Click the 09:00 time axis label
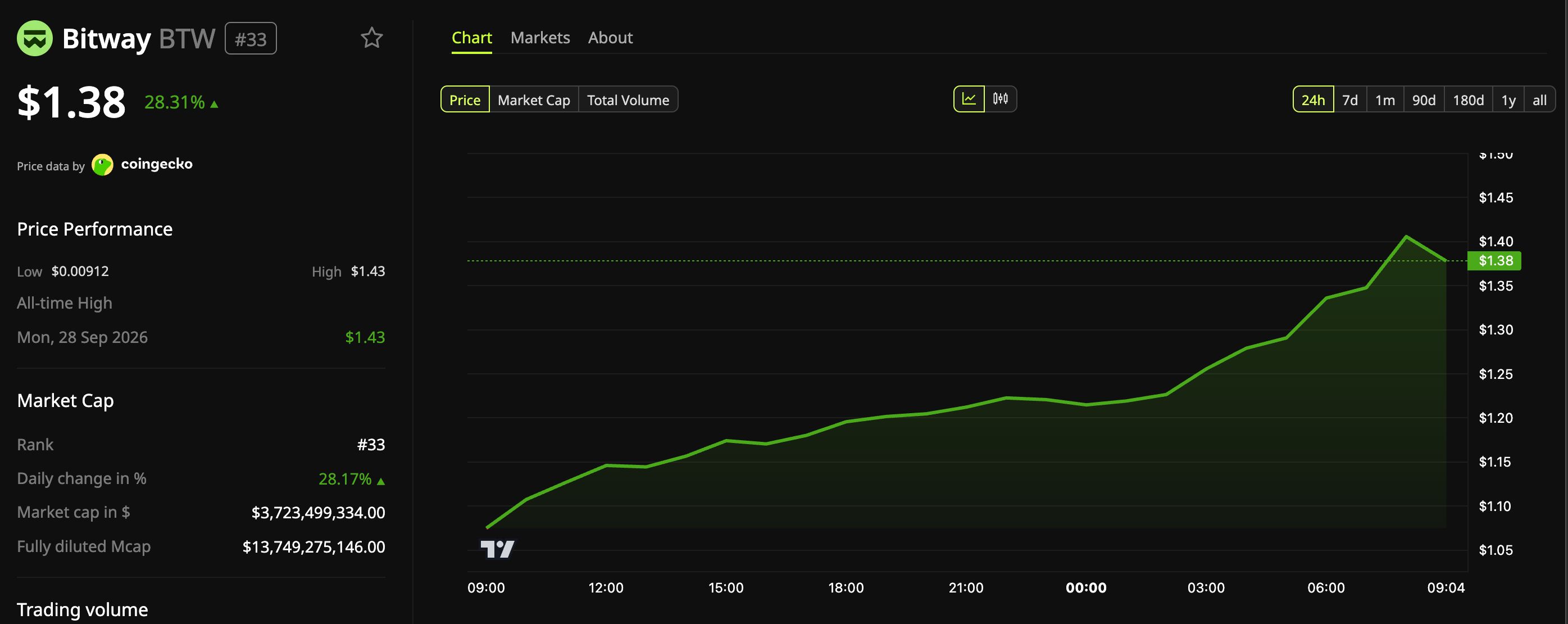The height and width of the screenshot is (624, 1568). tap(486, 587)
